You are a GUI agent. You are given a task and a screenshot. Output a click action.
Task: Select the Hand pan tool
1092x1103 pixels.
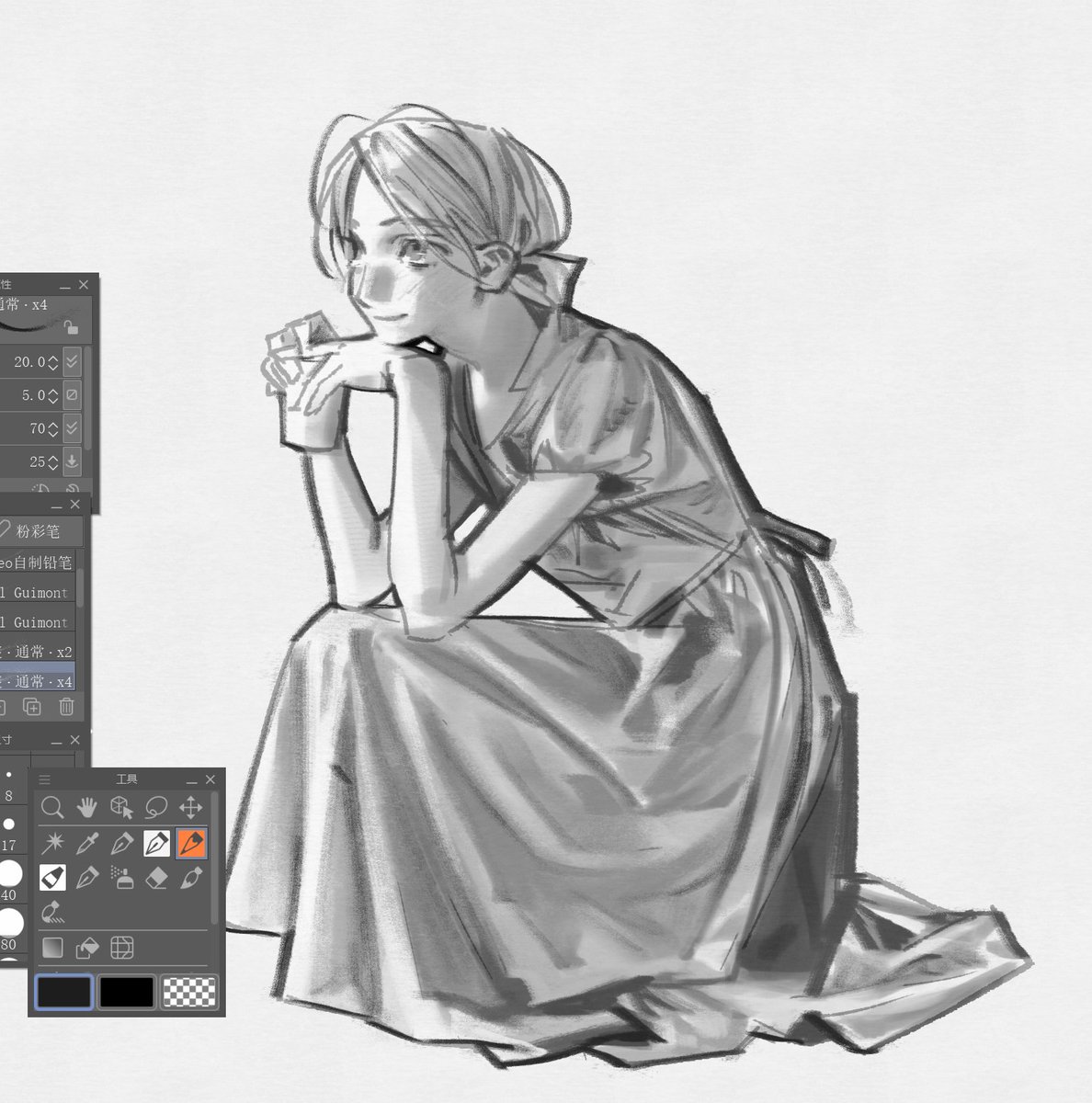coord(86,808)
